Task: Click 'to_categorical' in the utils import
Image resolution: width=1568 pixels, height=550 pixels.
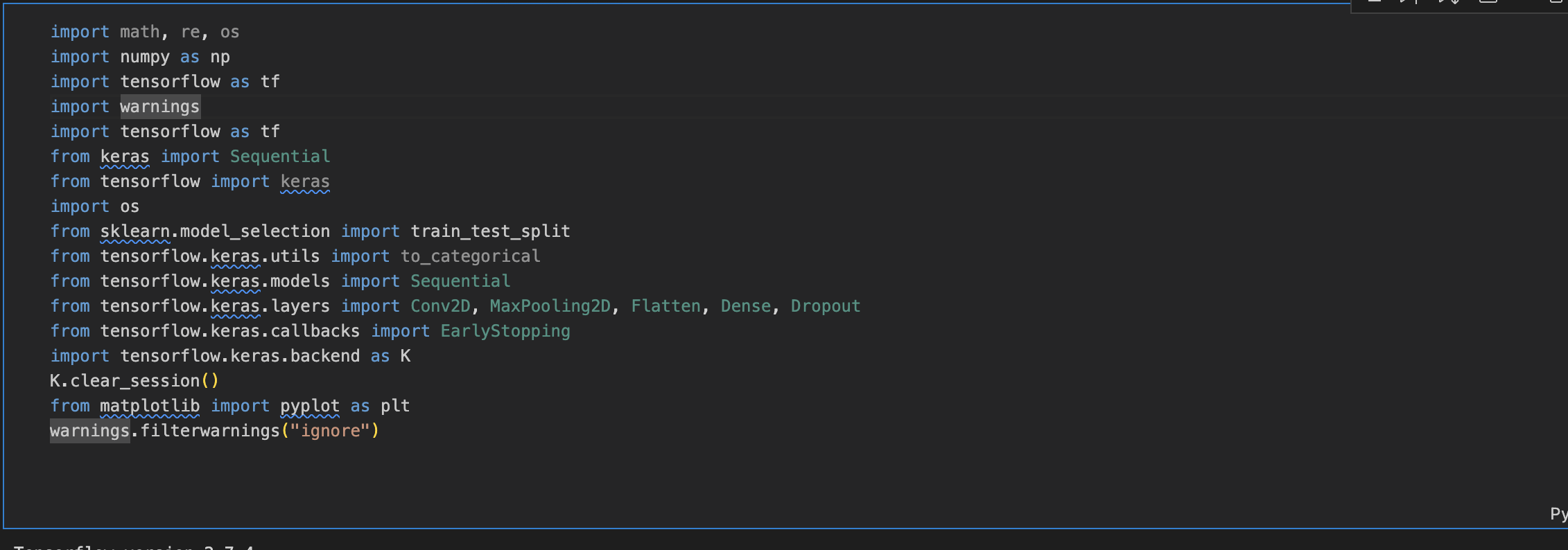Action: pos(470,256)
